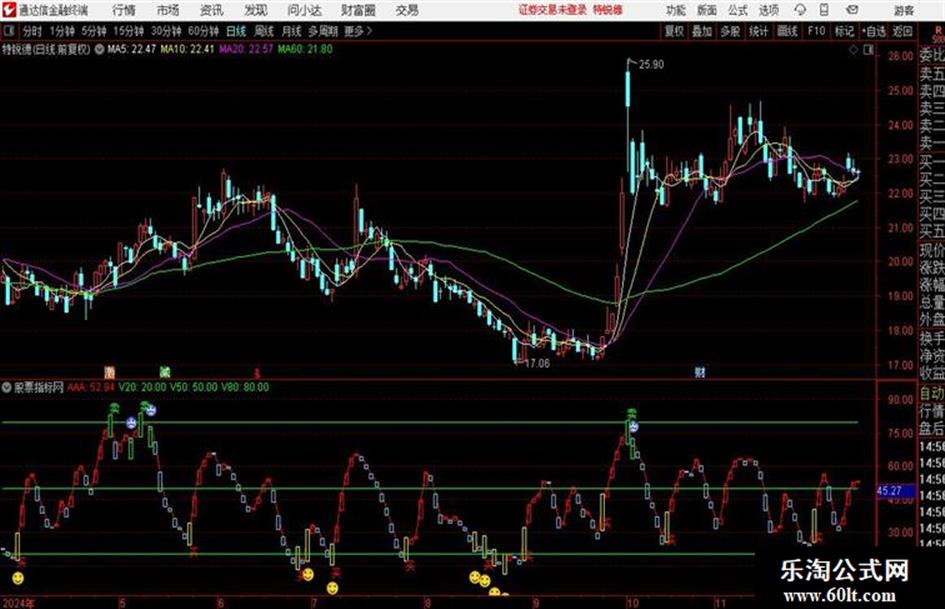The height and width of the screenshot is (609, 945).
Task: Click the 25.90 high price label
Action: (651, 64)
